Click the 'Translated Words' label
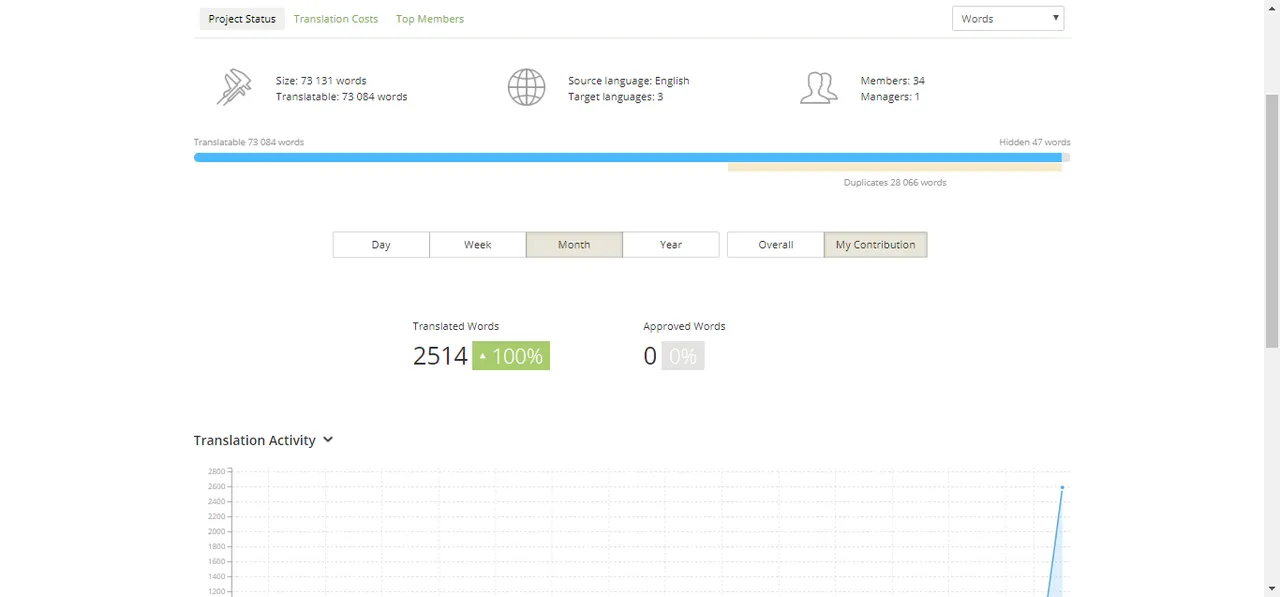The height and width of the screenshot is (597, 1280). 456,326
